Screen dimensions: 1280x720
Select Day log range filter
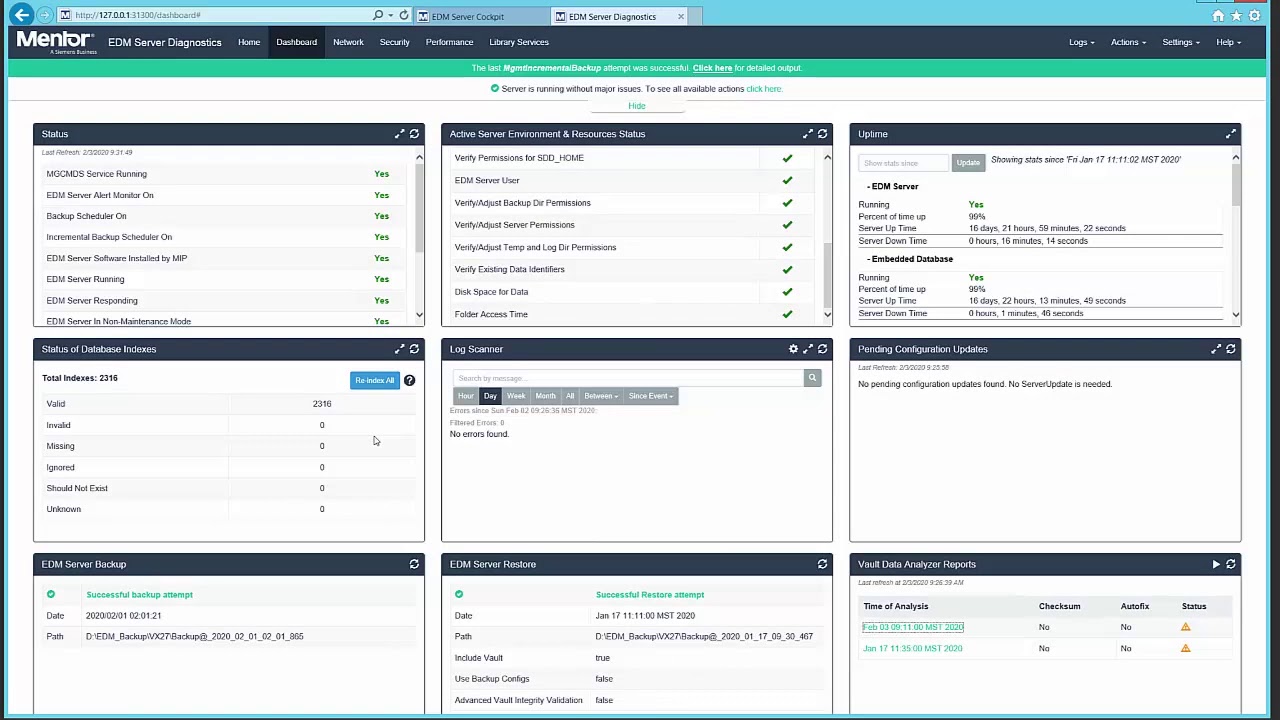click(x=490, y=396)
